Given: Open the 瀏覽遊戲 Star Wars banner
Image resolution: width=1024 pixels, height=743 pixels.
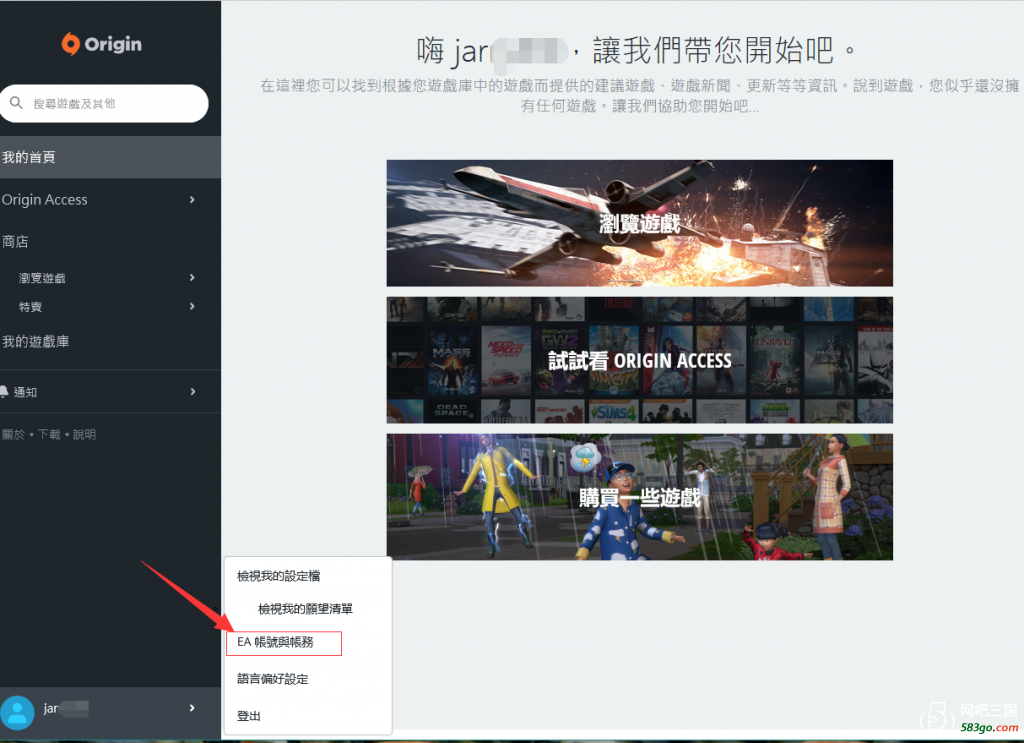Looking at the screenshot, I should (639, 223).
